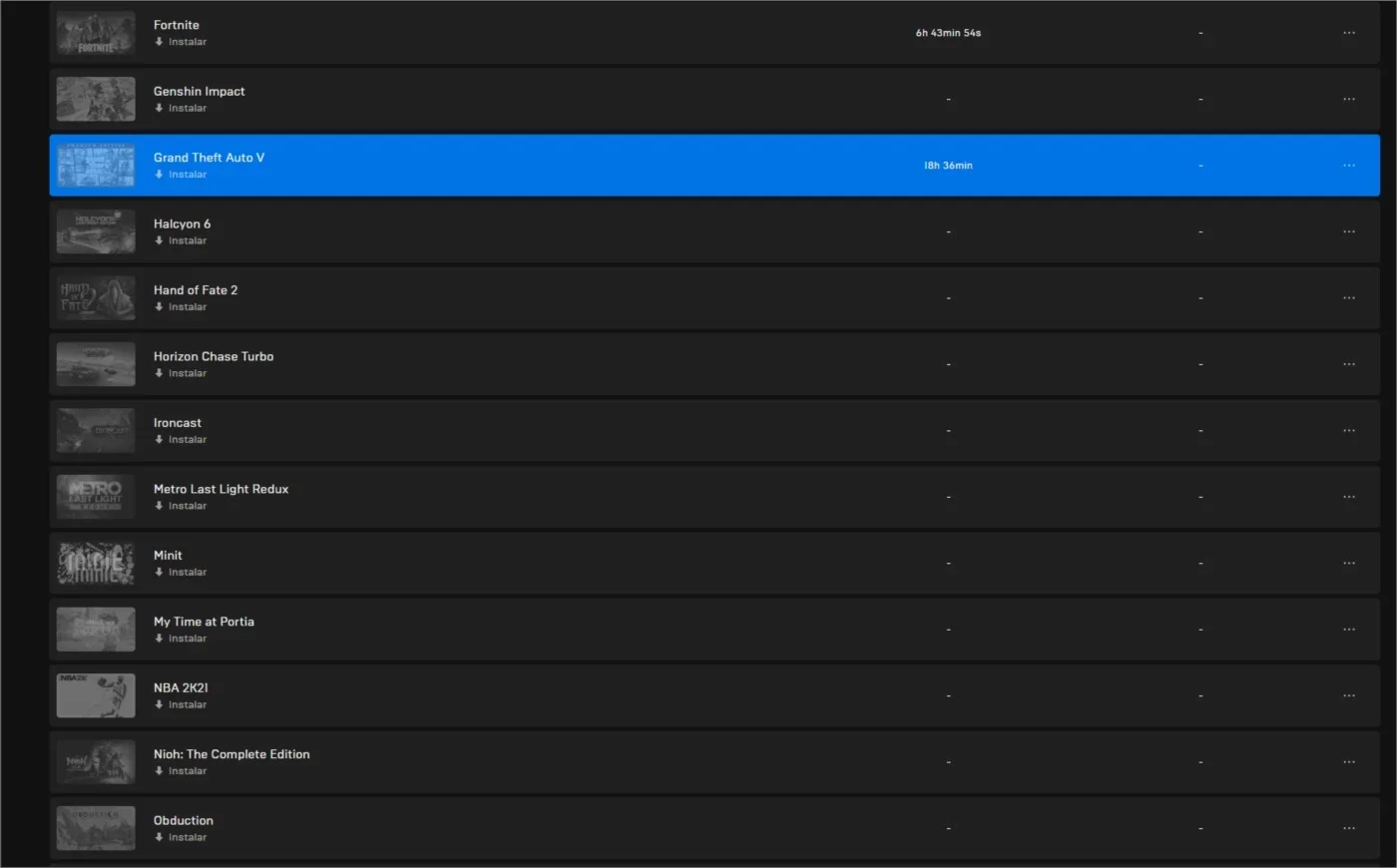
Task: Install Genshin Impact via Instalar
Action: click(181, 108)
